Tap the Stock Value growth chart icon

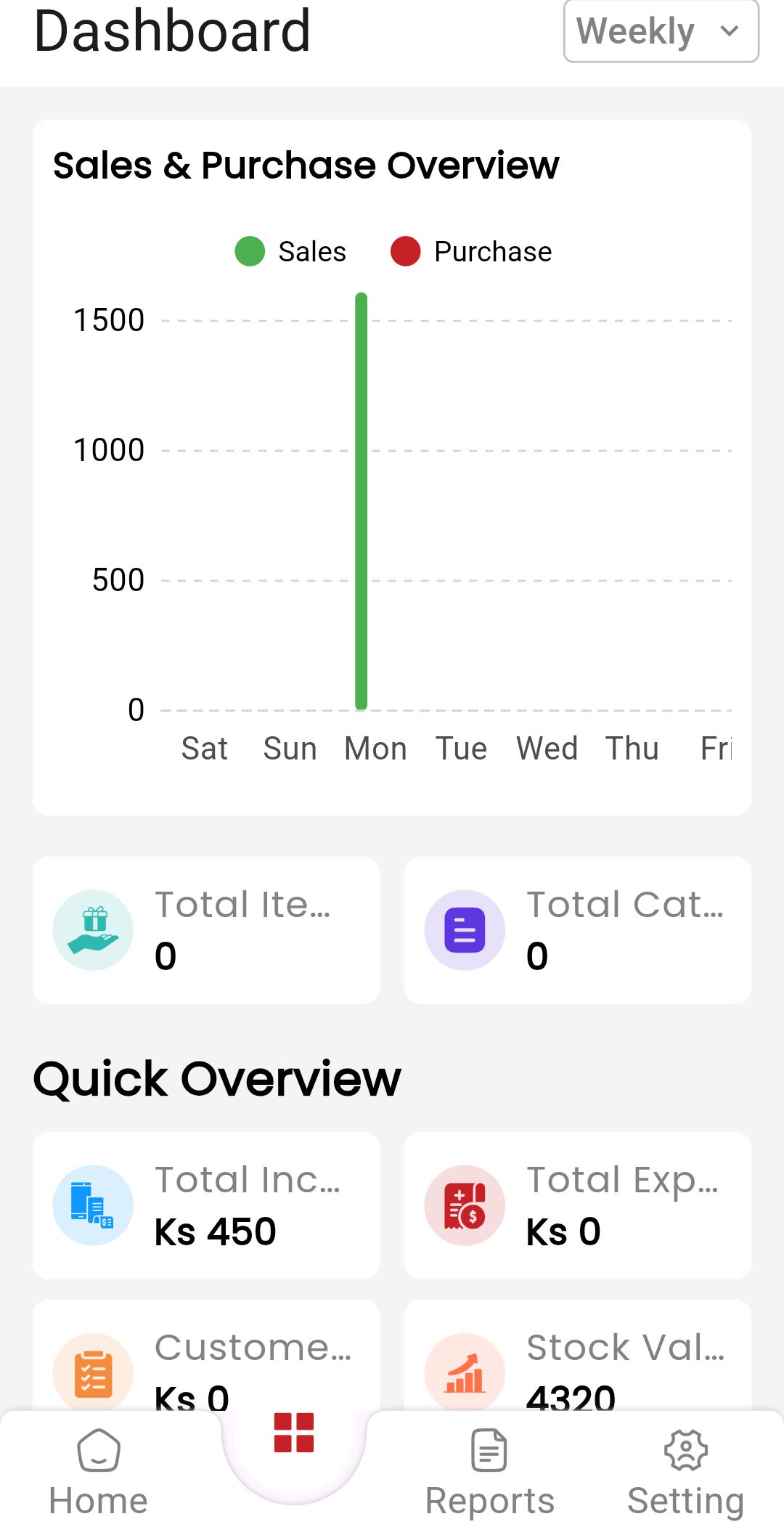click(x=465, y=1372)
